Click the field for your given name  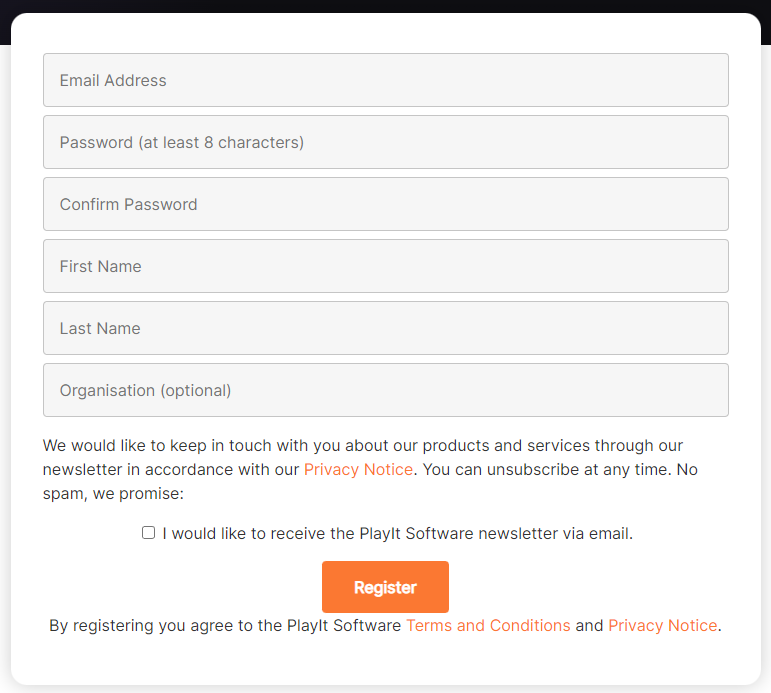(x=385, y=266)
